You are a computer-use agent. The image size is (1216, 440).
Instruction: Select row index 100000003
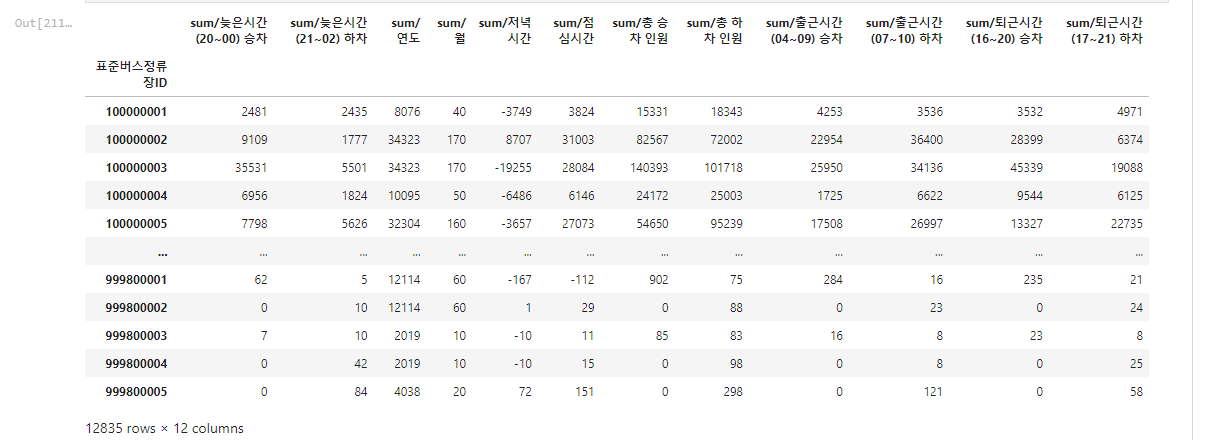click(x=136, y=167)
